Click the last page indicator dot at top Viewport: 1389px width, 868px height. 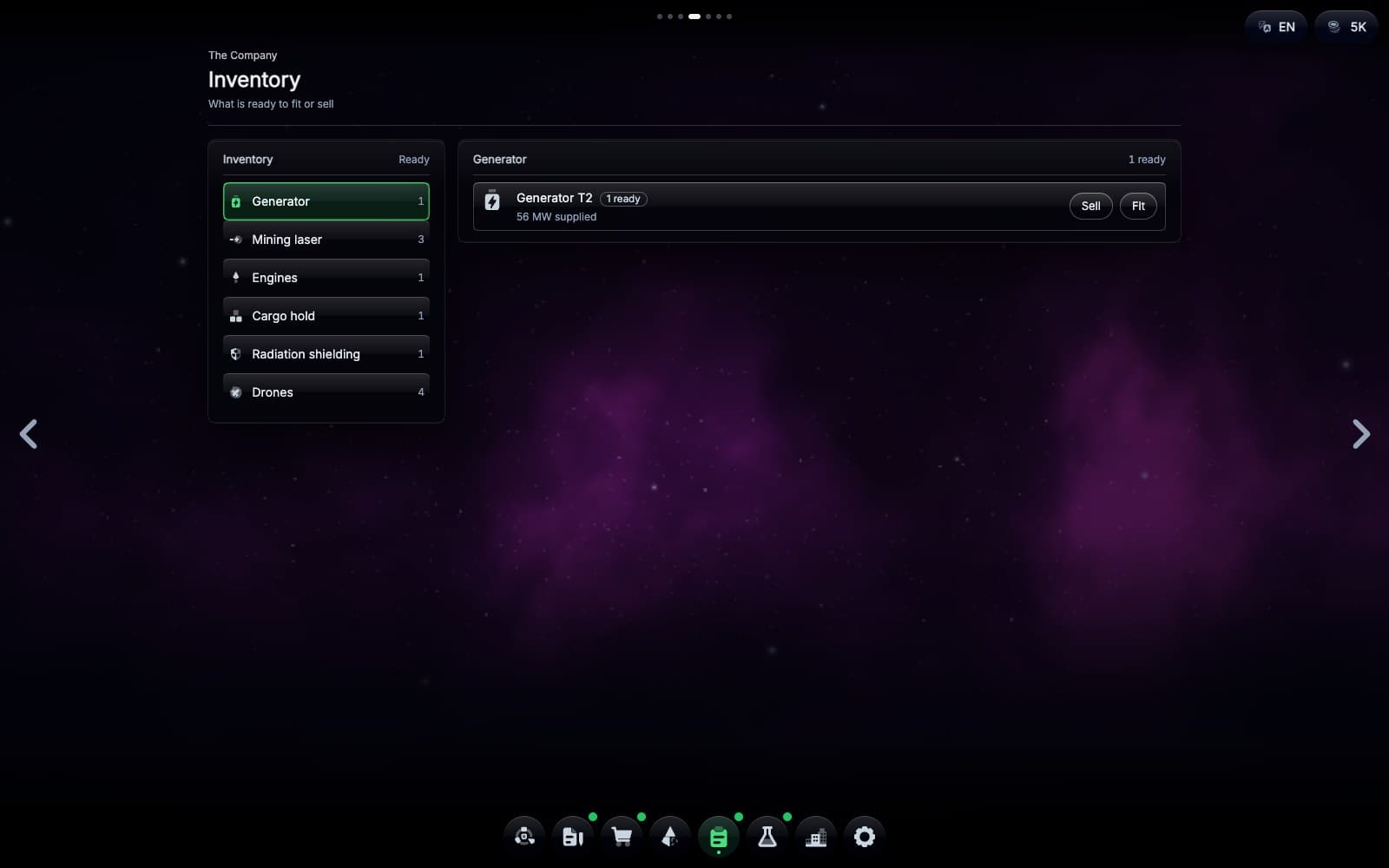tap(729, 16)
